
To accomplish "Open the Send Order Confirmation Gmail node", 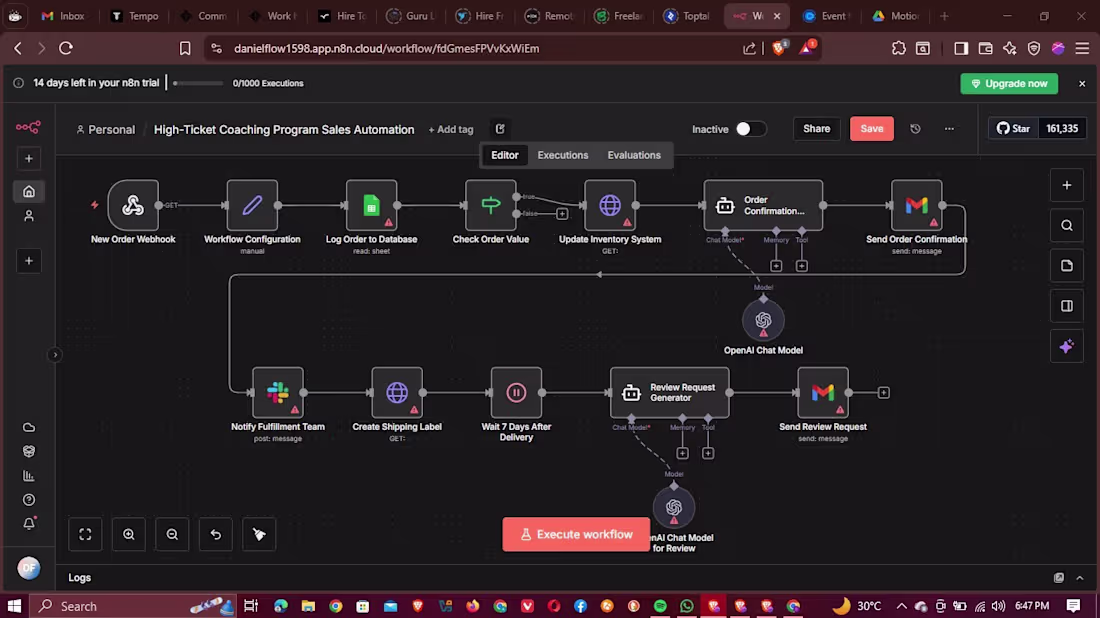I will 916,206.
